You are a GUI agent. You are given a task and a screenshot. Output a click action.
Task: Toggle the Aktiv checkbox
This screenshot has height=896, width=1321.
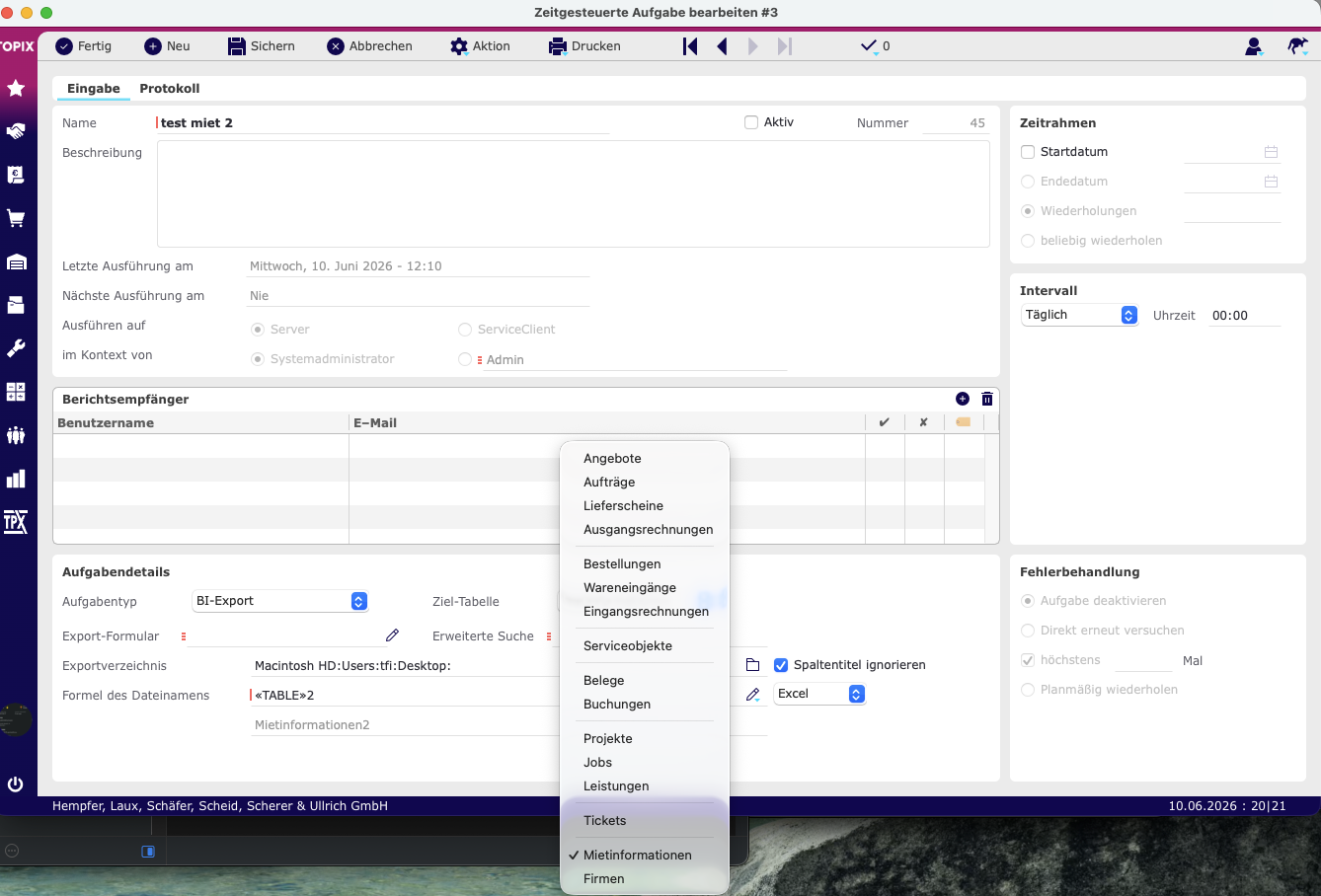(751, 122)
